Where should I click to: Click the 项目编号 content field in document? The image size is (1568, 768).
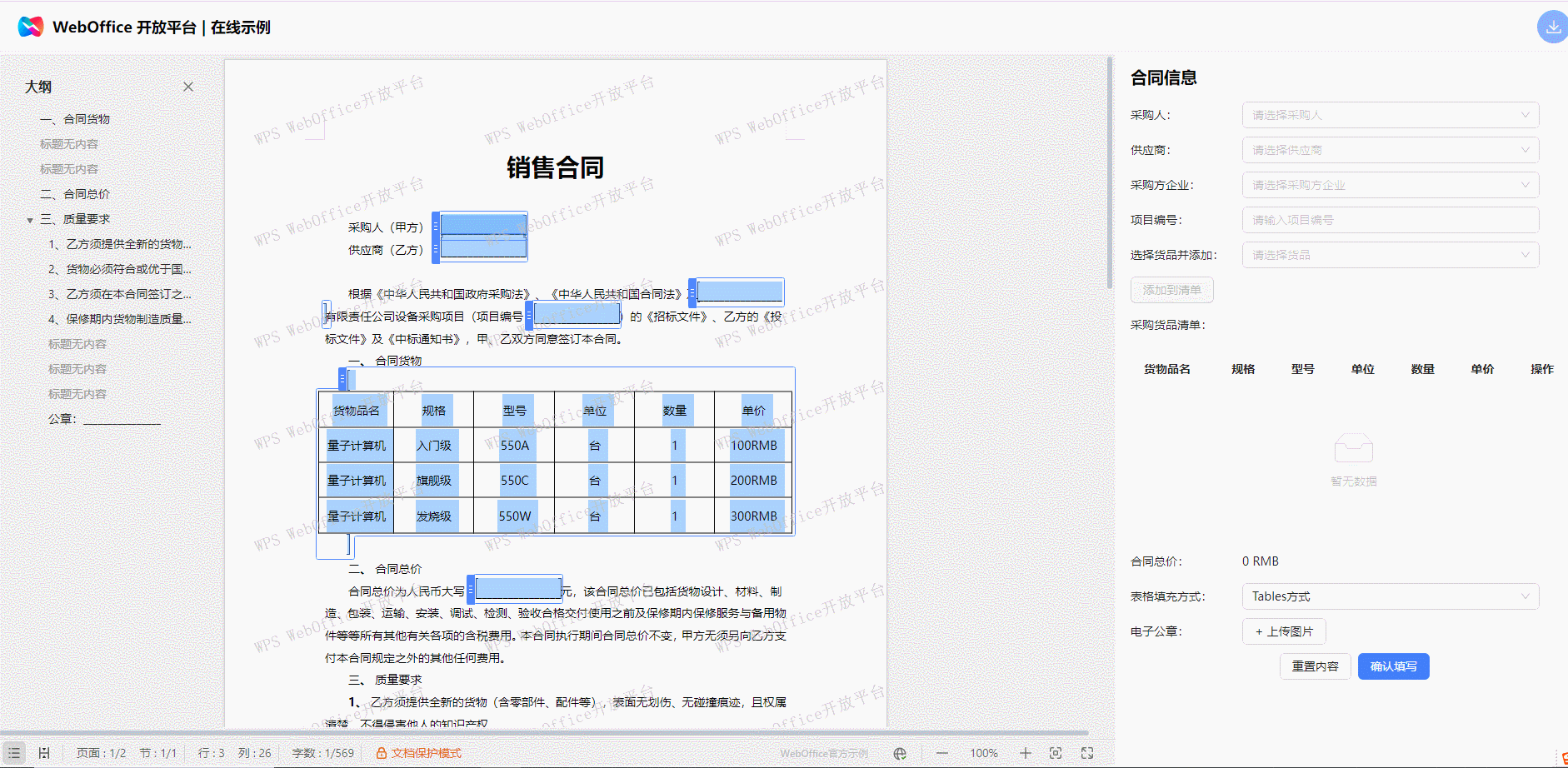(x=577, y=314)
